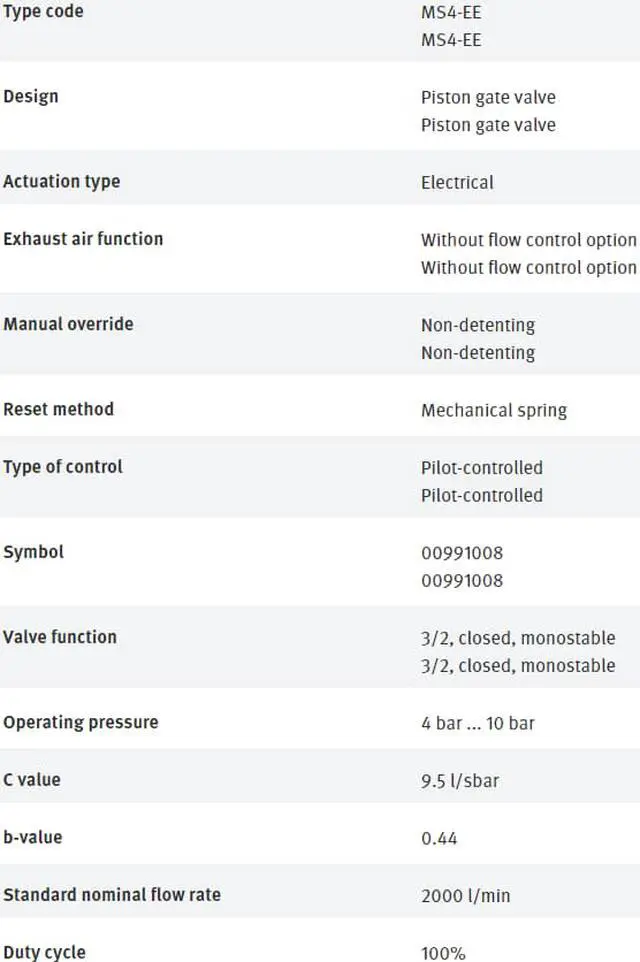Click the Actuation type label
The width and height of the screenshot is (640, 962).
[x=61, y=182]
